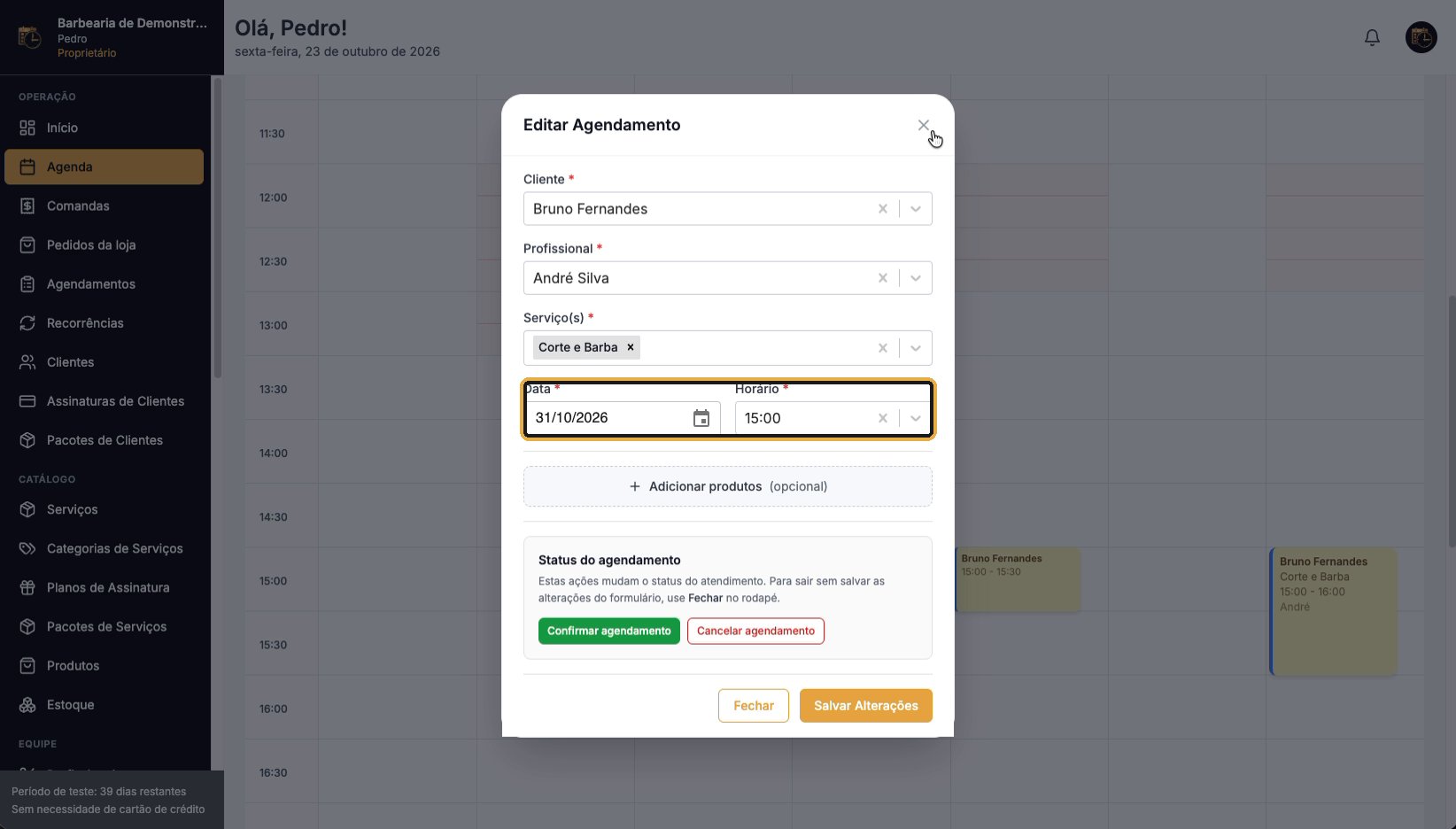
Task: Click Confirmar agendamento button
Action: (609, 631)
